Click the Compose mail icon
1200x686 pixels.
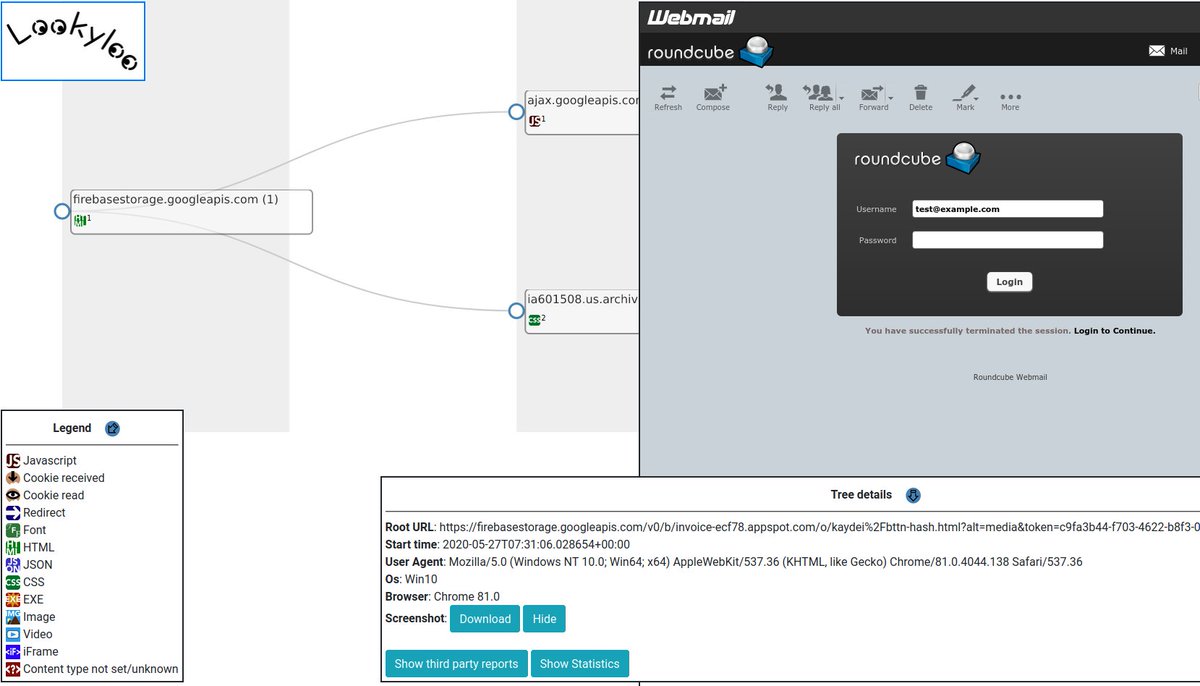pos(714,92)
